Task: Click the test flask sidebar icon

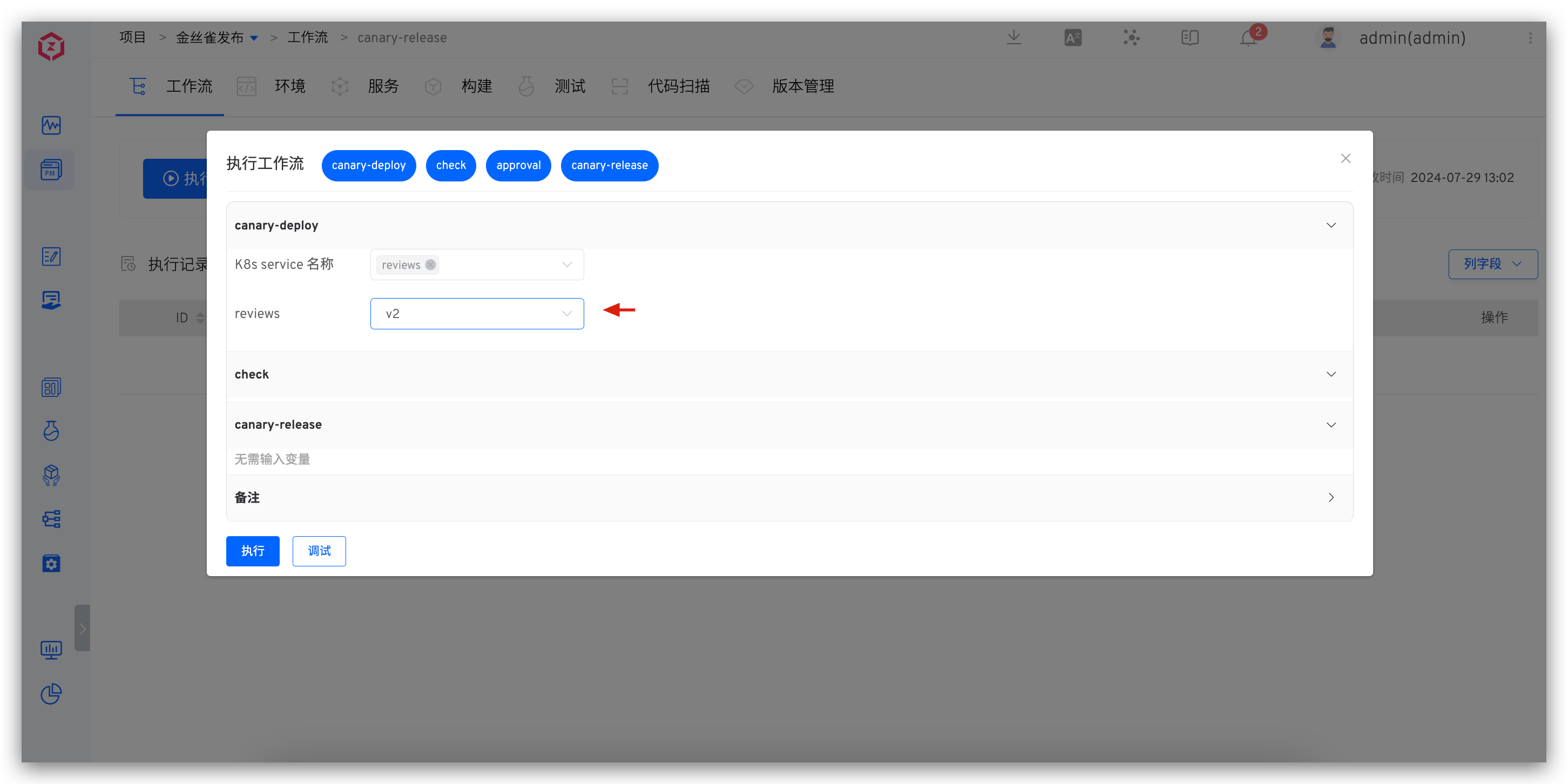Action: 51,431
